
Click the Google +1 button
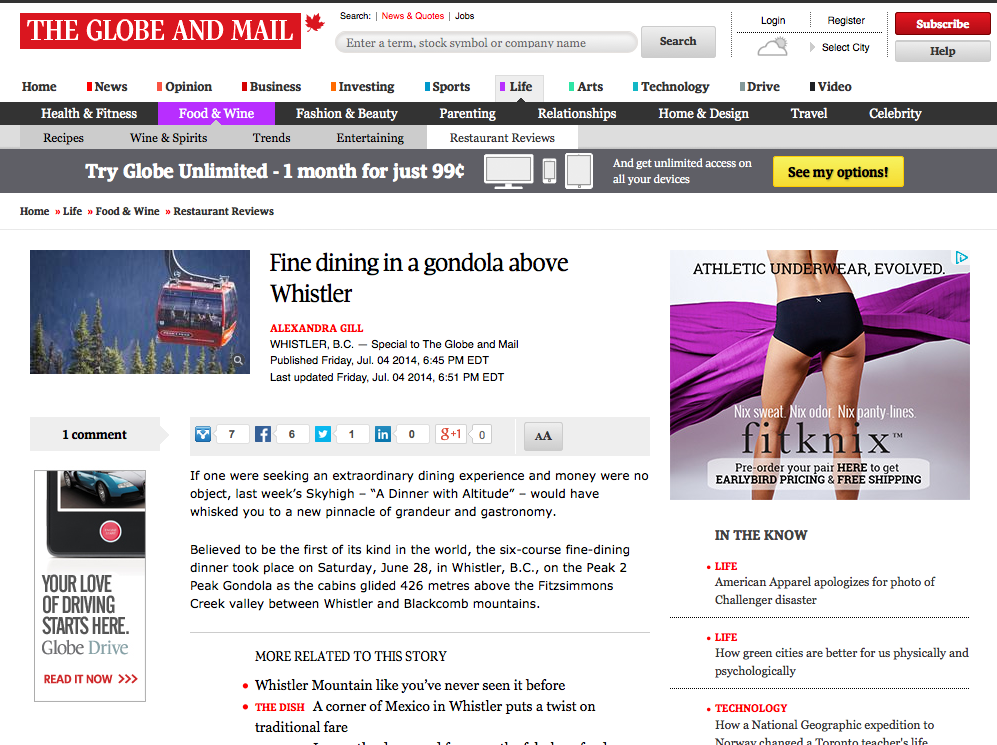451,434
